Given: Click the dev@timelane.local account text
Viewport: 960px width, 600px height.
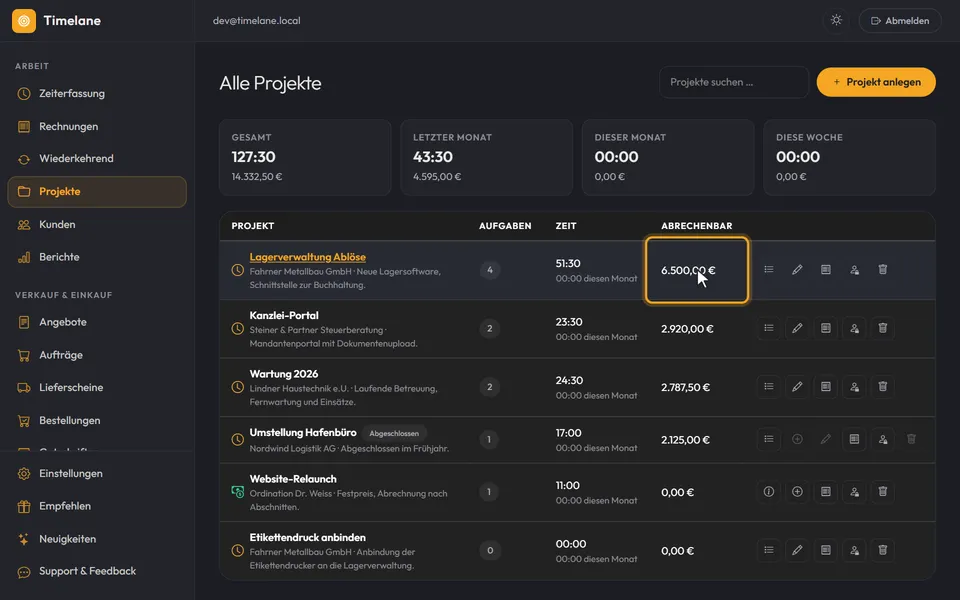Looking at the screenshot, I should (x=257, y=21).
